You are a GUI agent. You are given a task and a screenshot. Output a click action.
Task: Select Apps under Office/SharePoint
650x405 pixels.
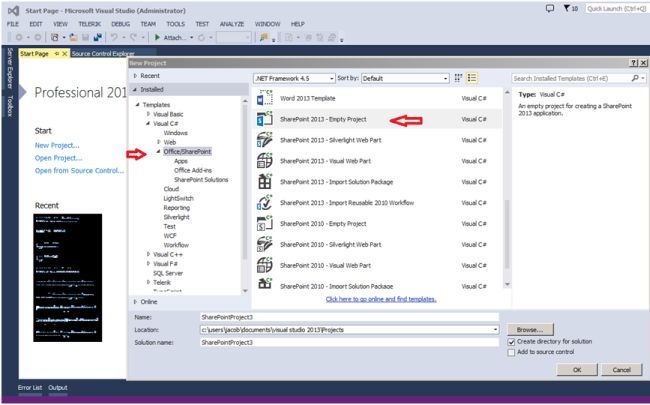181,161
